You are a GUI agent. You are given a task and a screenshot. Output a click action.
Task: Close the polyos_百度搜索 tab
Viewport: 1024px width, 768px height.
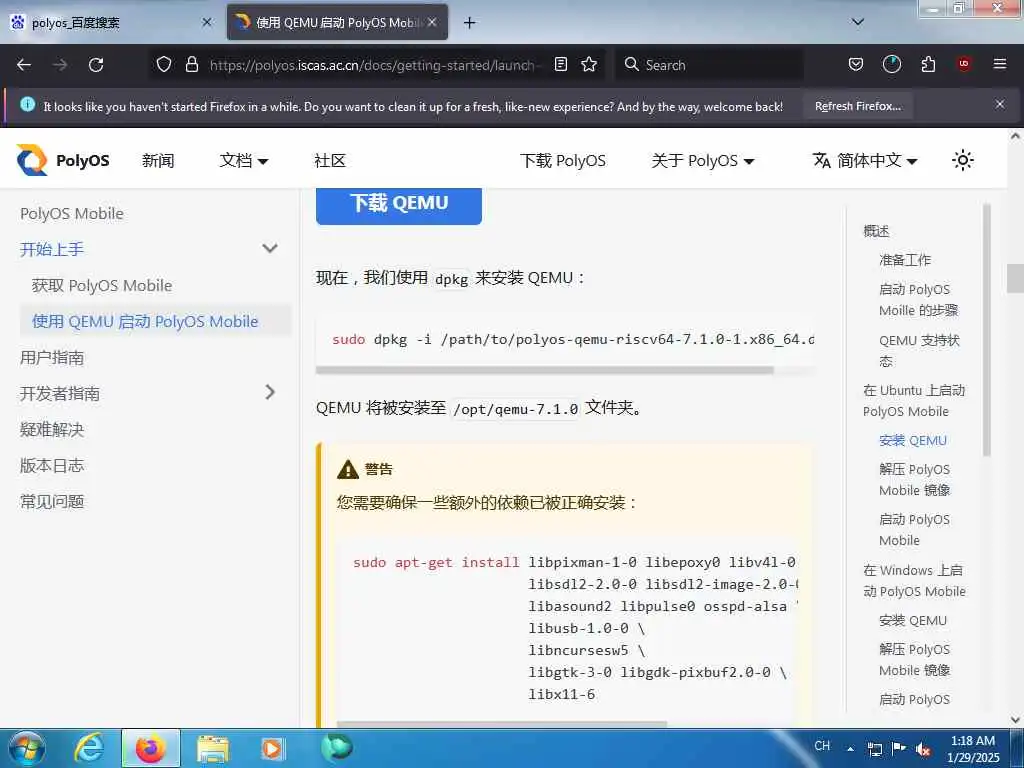coord(206,22)
